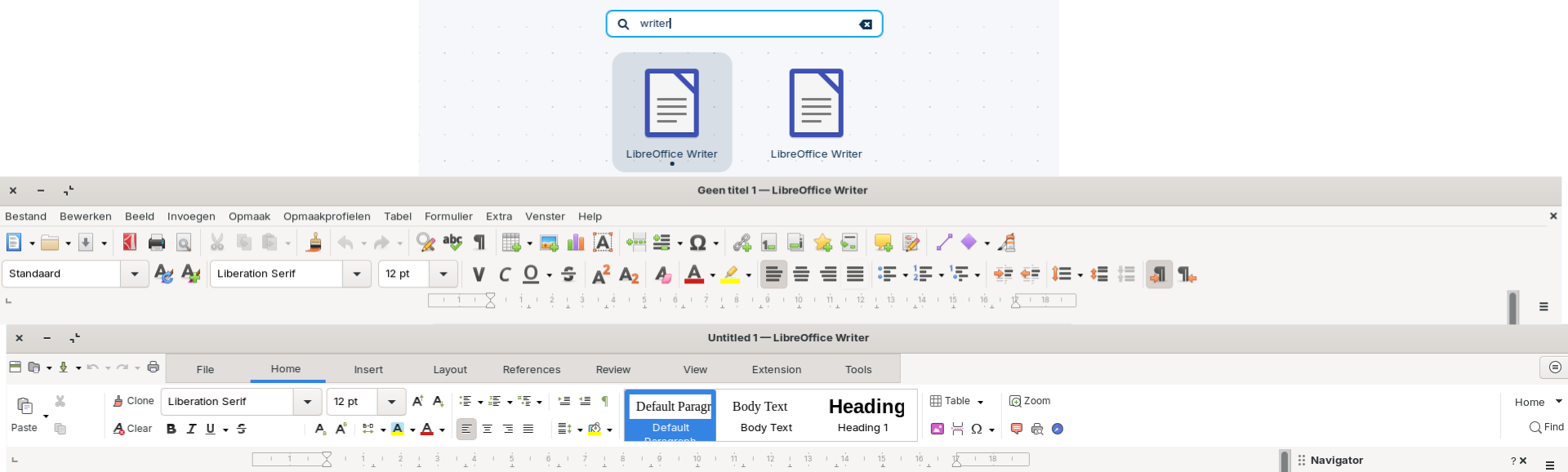Click Clear formatting in Untitled 1 ribbon
The image size is (1568, 472).
(132, 429)
